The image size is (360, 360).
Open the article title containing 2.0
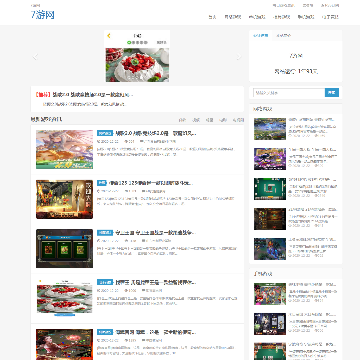156,133
